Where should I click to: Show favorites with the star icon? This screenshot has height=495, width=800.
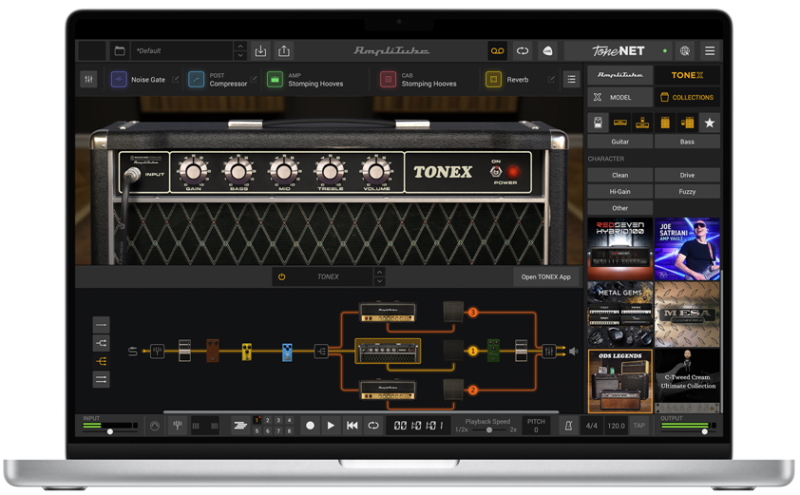(x=709, y=123)
